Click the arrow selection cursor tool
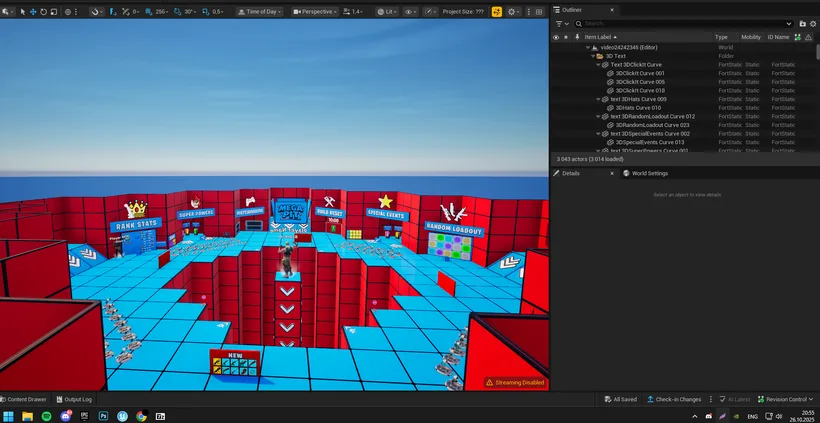820x423 pixels. coord(23,12)
